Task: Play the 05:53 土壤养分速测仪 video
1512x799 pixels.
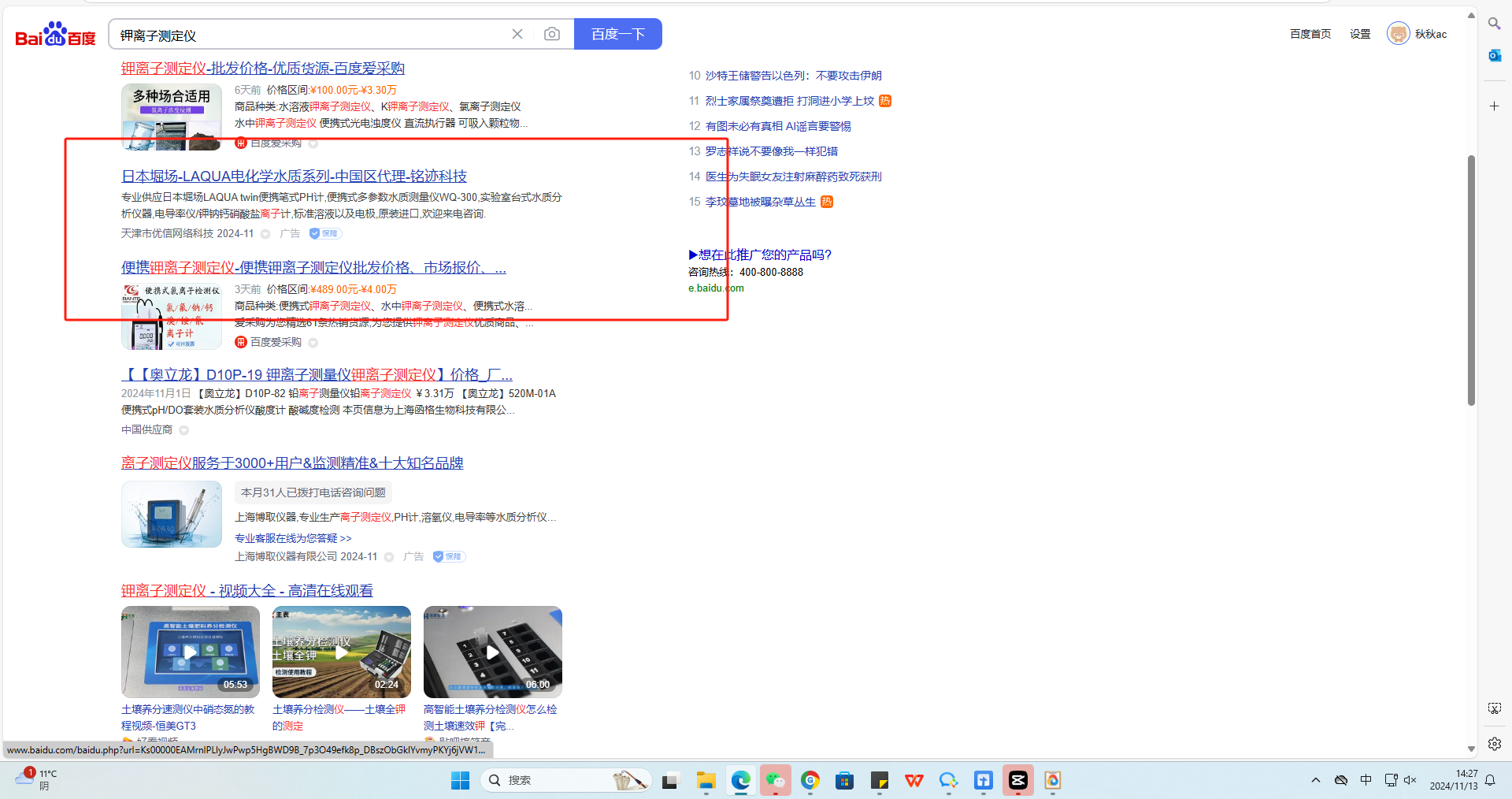Action: click(191, 652)
